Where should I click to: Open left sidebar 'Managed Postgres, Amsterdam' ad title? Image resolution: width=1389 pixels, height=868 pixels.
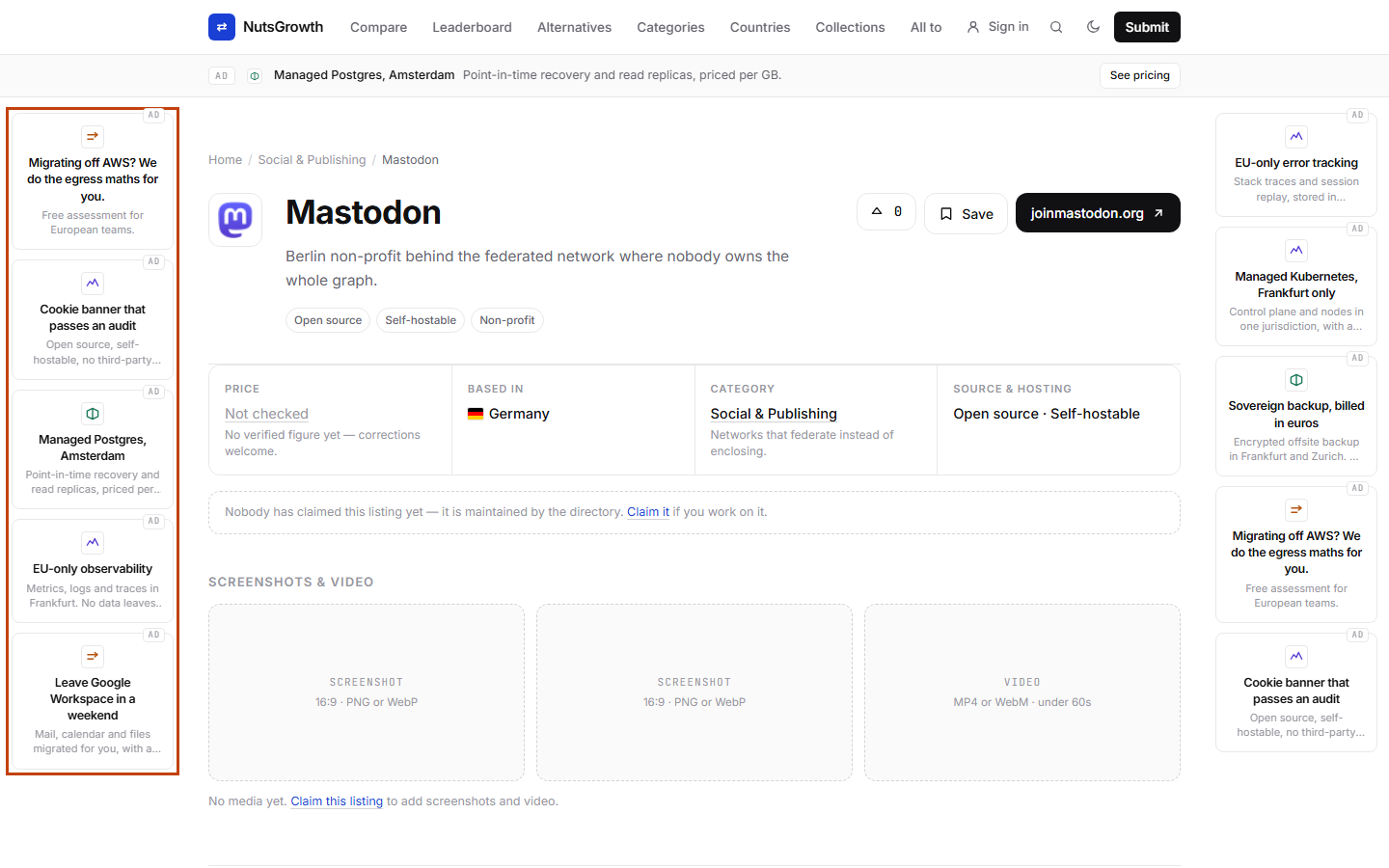pyautogui.click(x=93, y=448)
